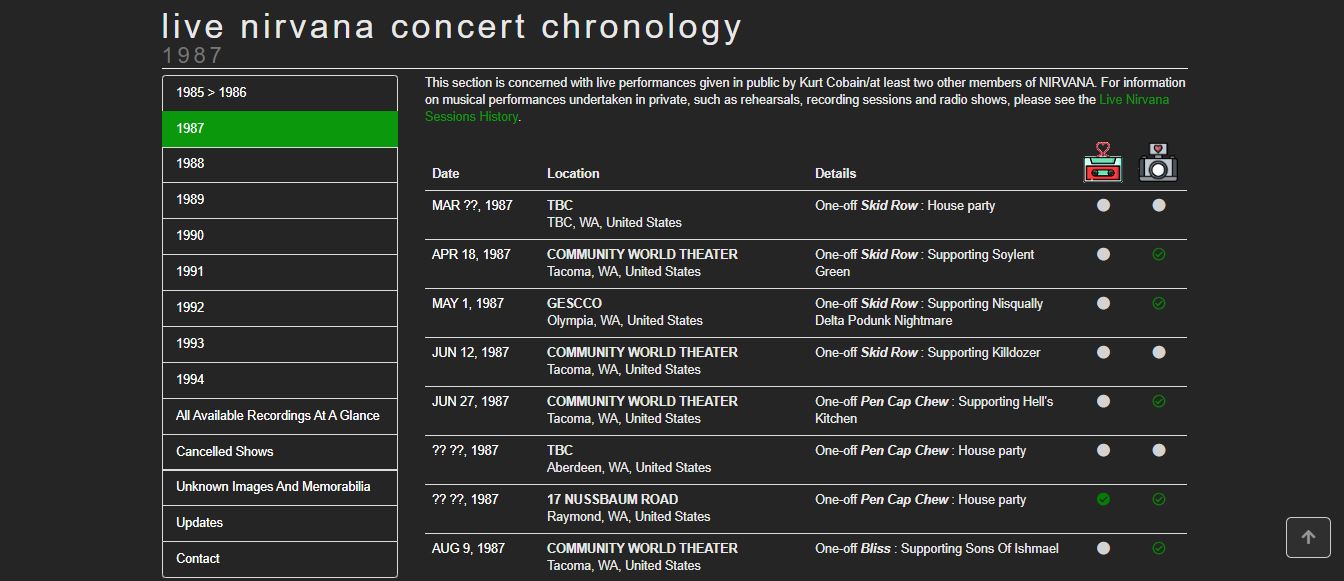
Task: Click 'Supporting Killdozer' details text
Action: click(x=984, y=352)
